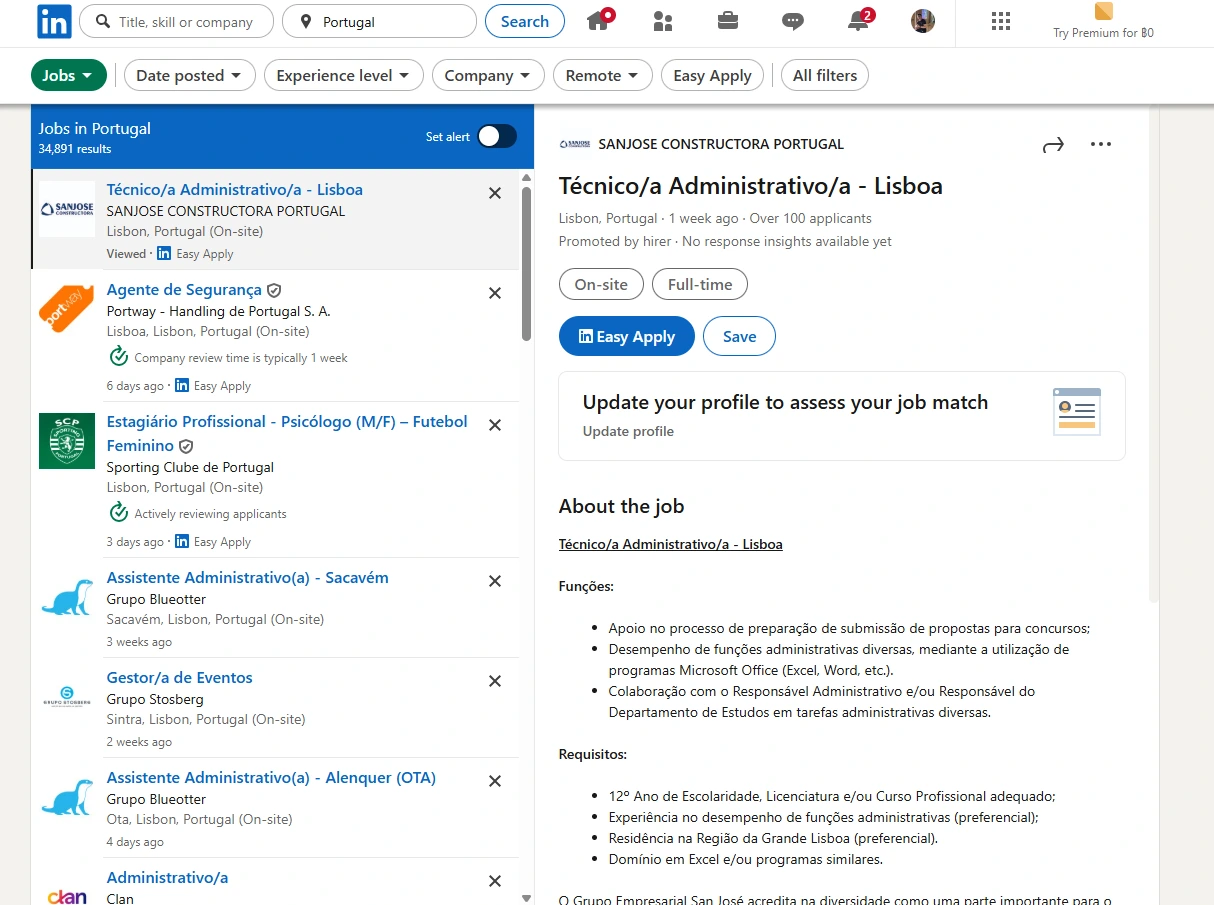Expand the Jobs green dropdown
1214x905 pixels.
pyautogui.click(x=68, y=75)
